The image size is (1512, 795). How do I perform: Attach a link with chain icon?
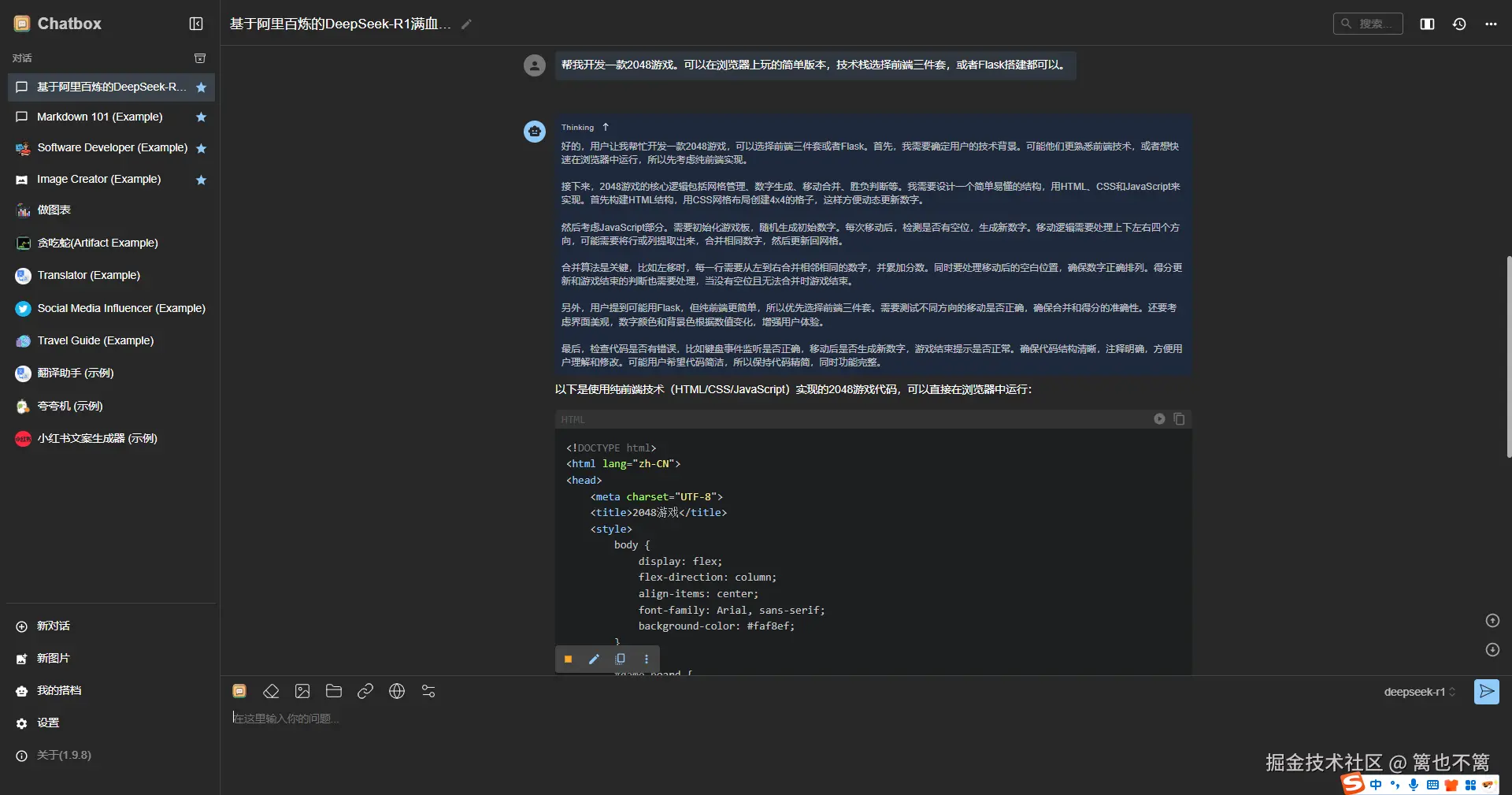click(365, 691)
